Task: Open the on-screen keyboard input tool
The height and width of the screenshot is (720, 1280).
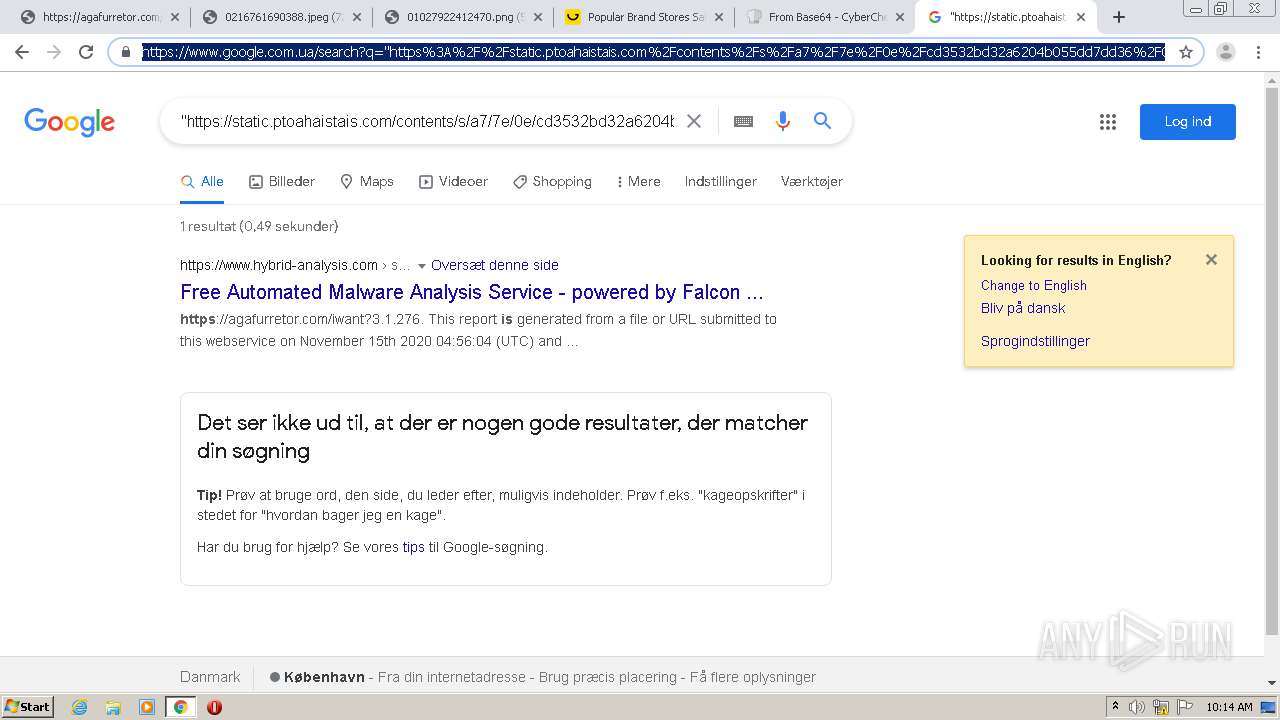Action: (743, 121)
